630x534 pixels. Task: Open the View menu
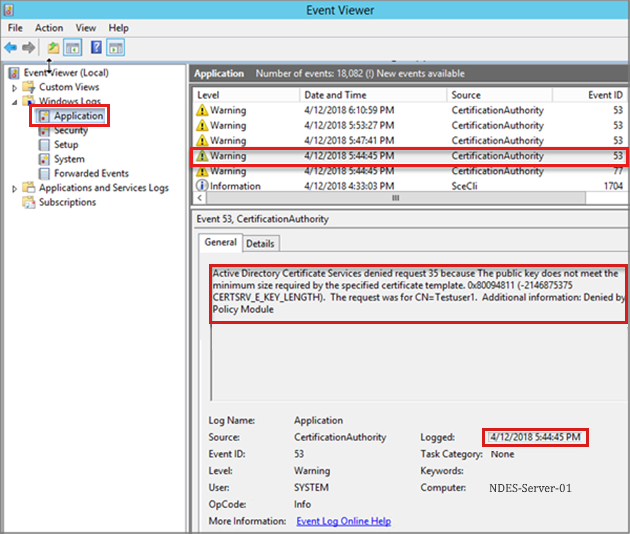pos(86,28)
